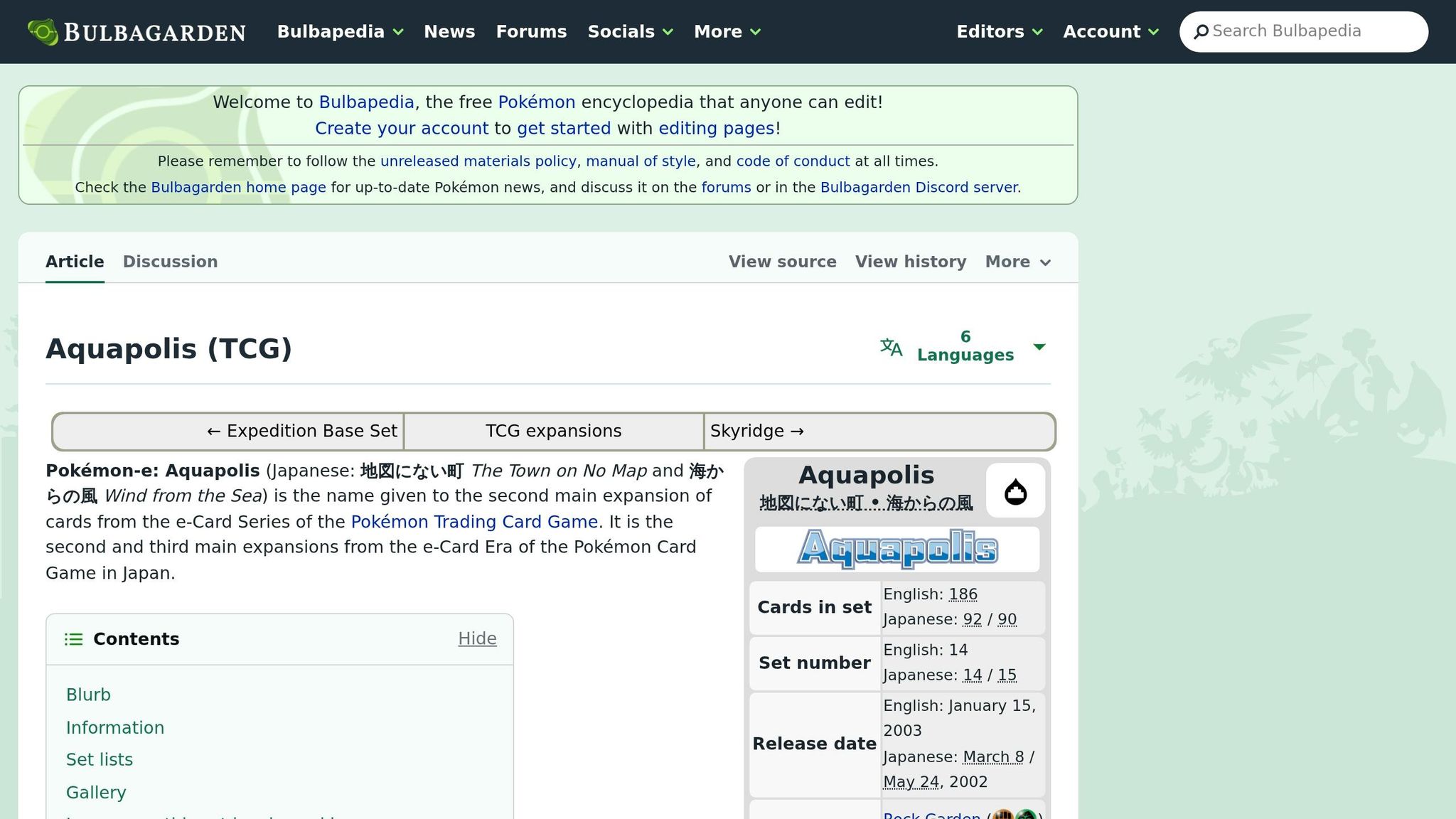This screenshot has width=1456, height=819.
Task: Open the View source tab
Action: click(x=782, y=262)
